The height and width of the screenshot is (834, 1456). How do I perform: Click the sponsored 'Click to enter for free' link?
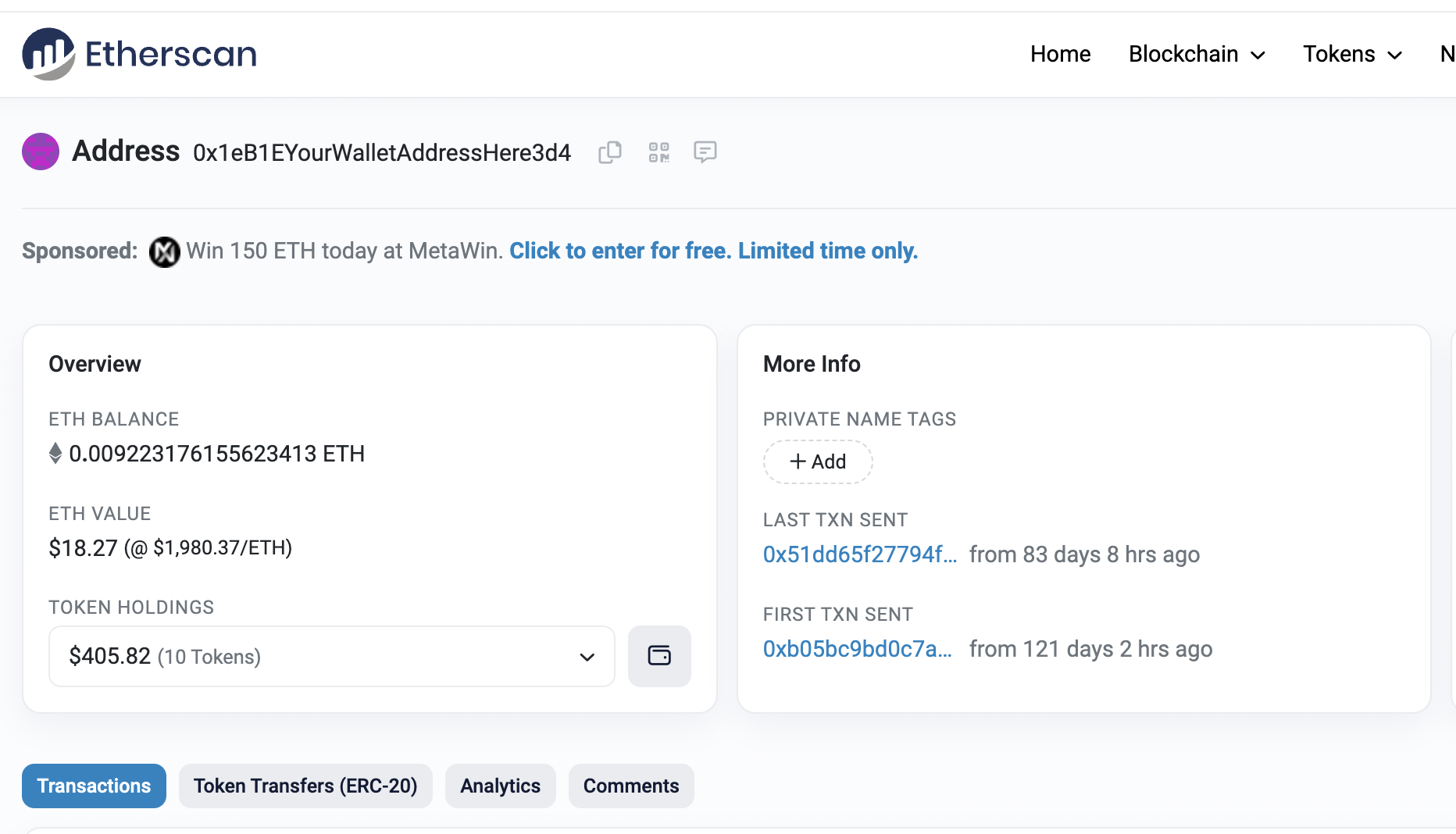tap(714, 251)
